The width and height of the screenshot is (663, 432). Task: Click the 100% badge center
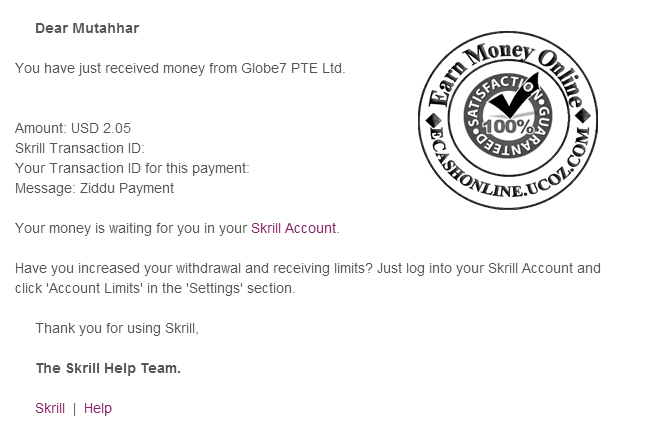[x=509, y=126]
